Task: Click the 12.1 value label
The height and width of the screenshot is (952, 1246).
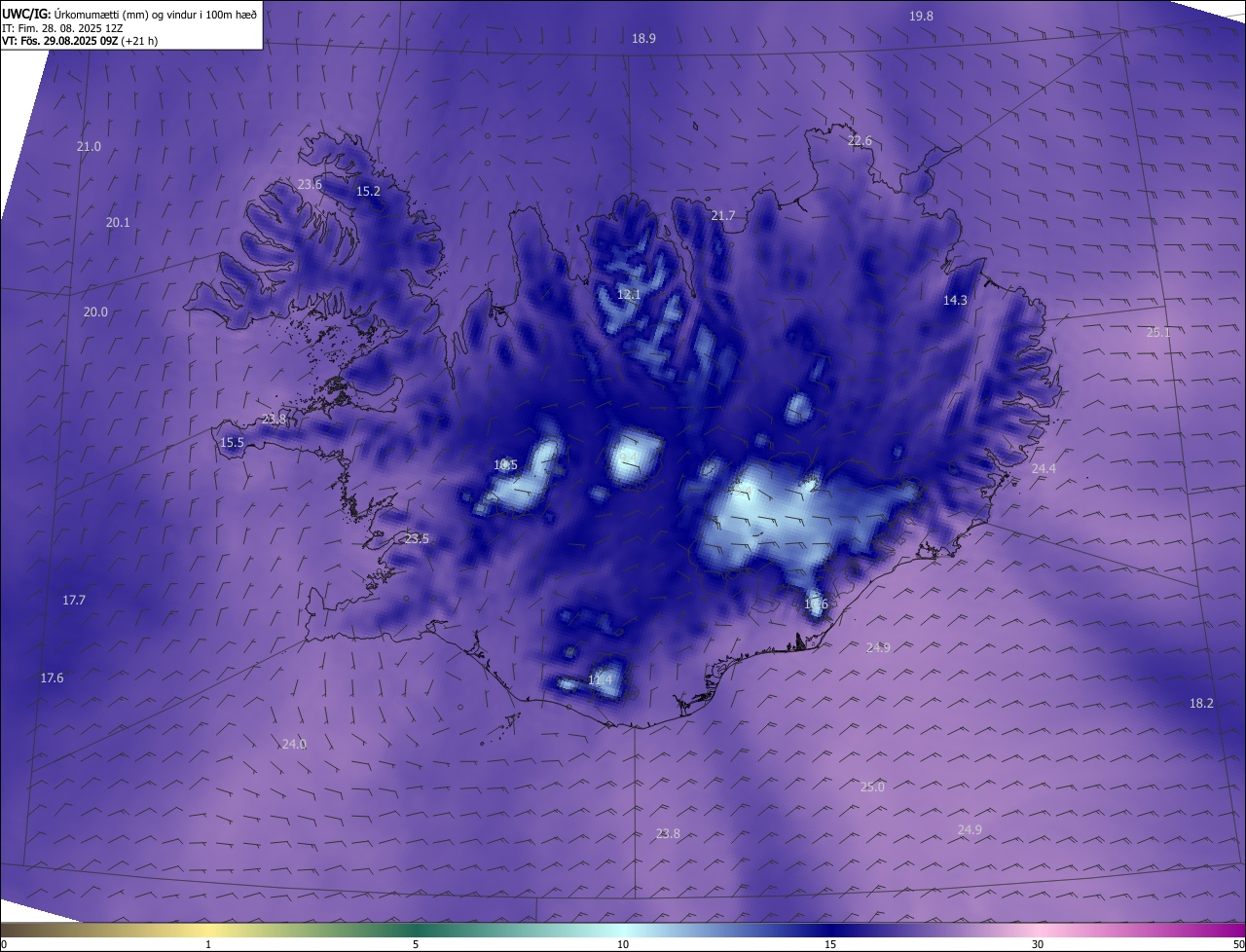Action: (x=629, y=295)
